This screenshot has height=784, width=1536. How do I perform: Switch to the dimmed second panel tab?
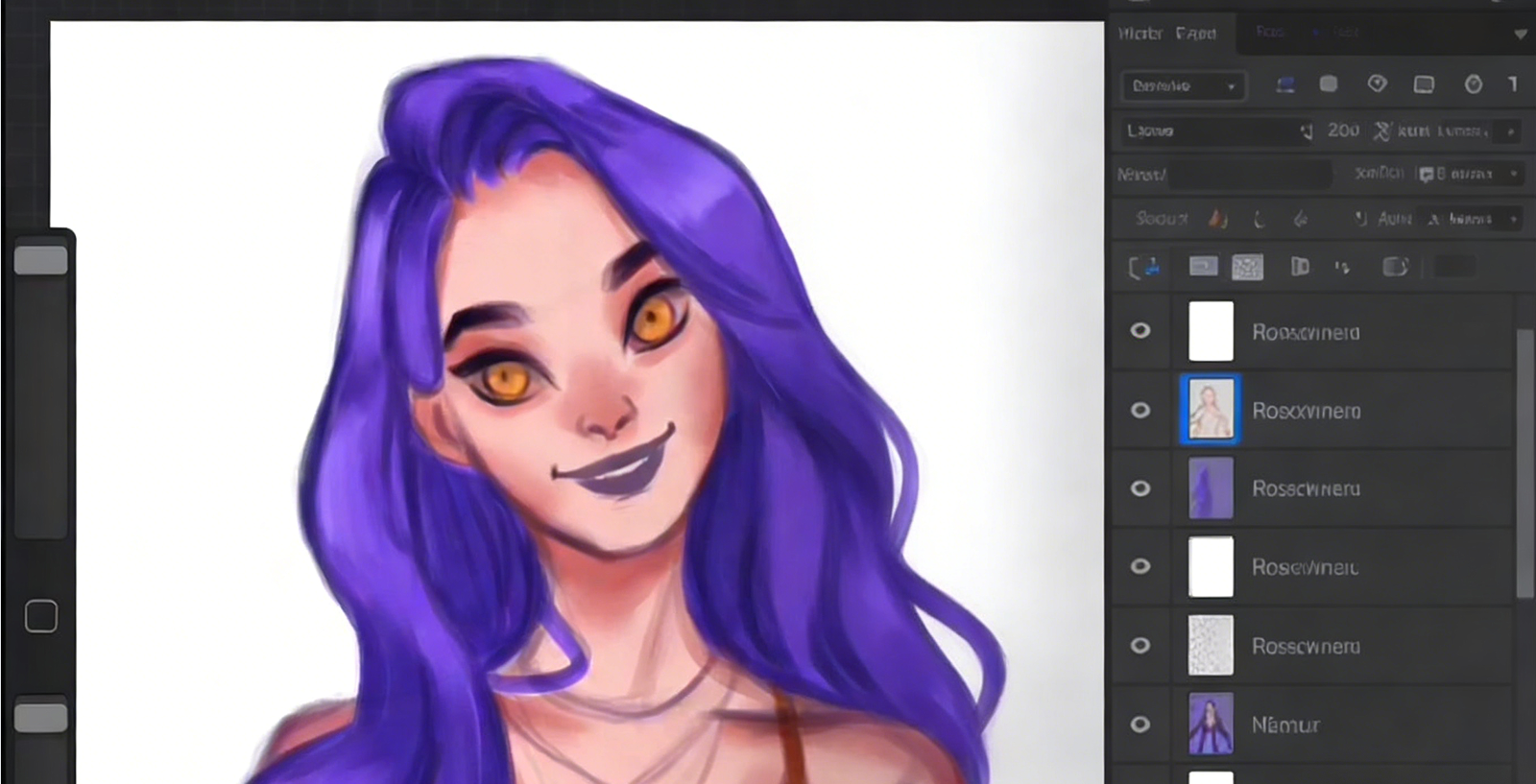point(1270,32)
